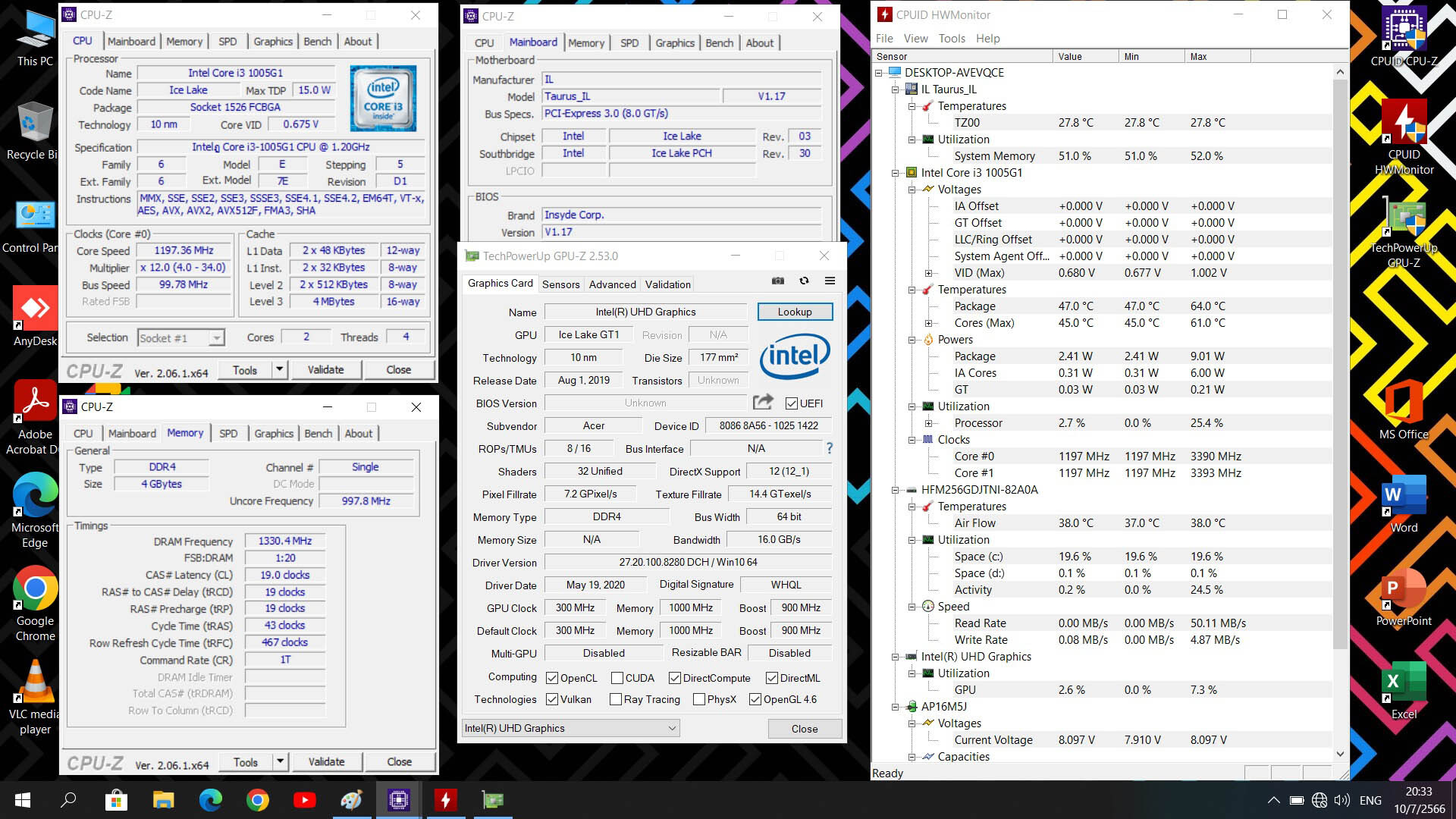Image resolution: width=1456 pixels, height=819 pixels.
Task: Open the SPD tab in Mainboard CPU-Z window
Action: 629,43
